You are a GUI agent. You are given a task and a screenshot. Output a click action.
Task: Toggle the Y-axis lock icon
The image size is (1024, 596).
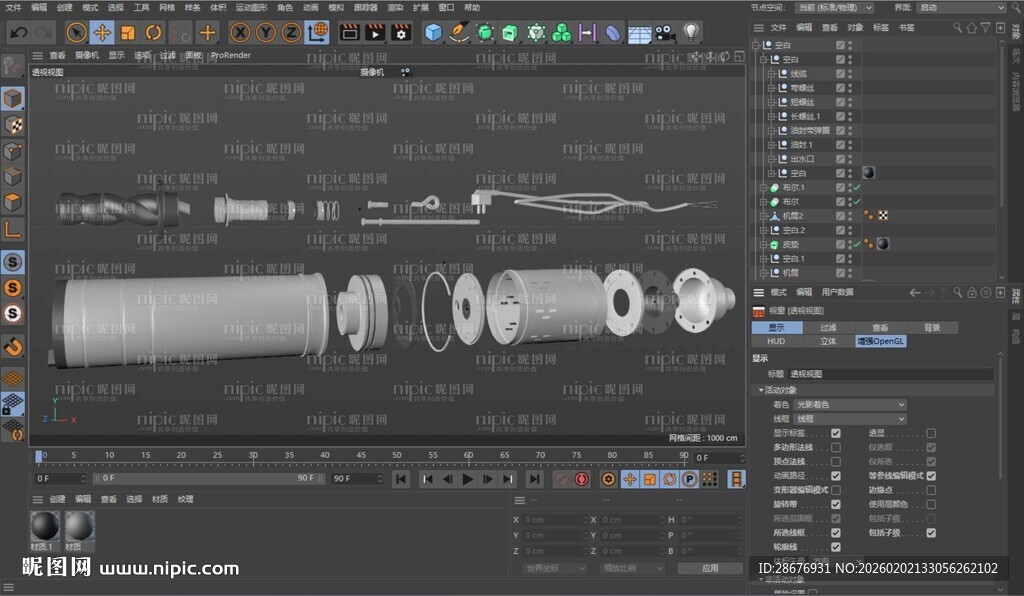click(x=266, y=32)
